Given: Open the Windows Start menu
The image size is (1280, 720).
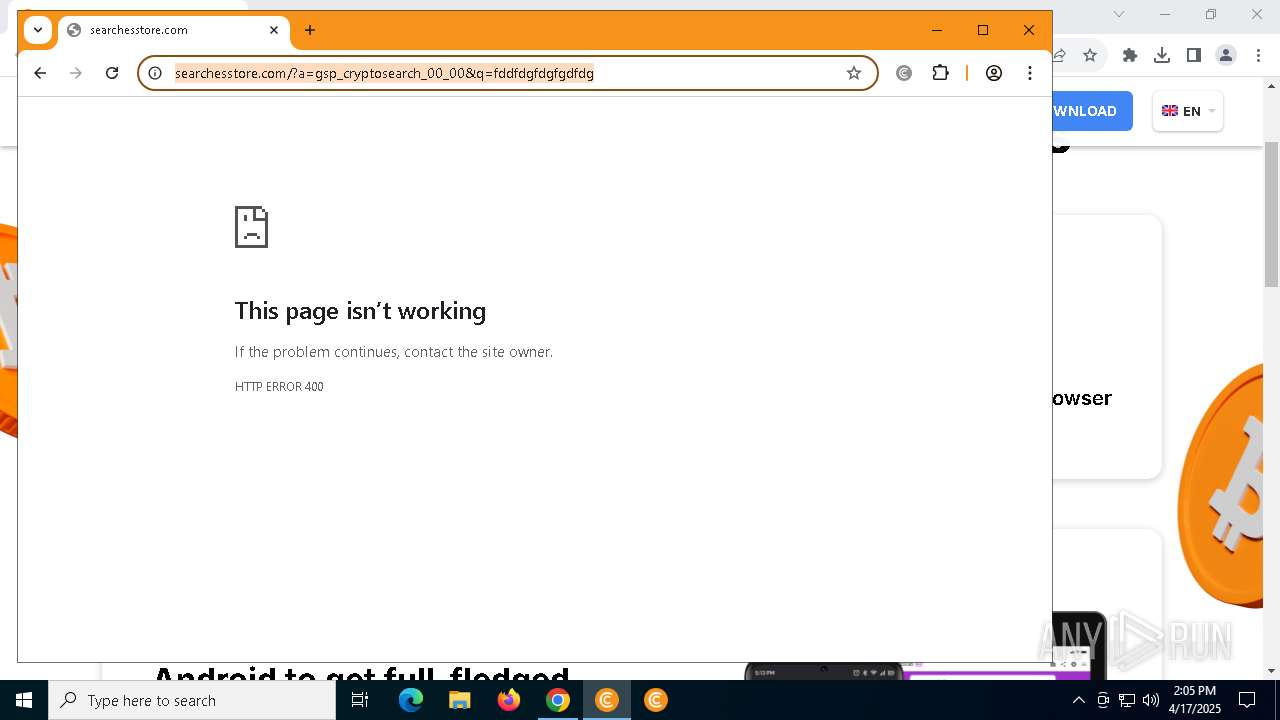Looking at the screenshot, I should point(24,700).
